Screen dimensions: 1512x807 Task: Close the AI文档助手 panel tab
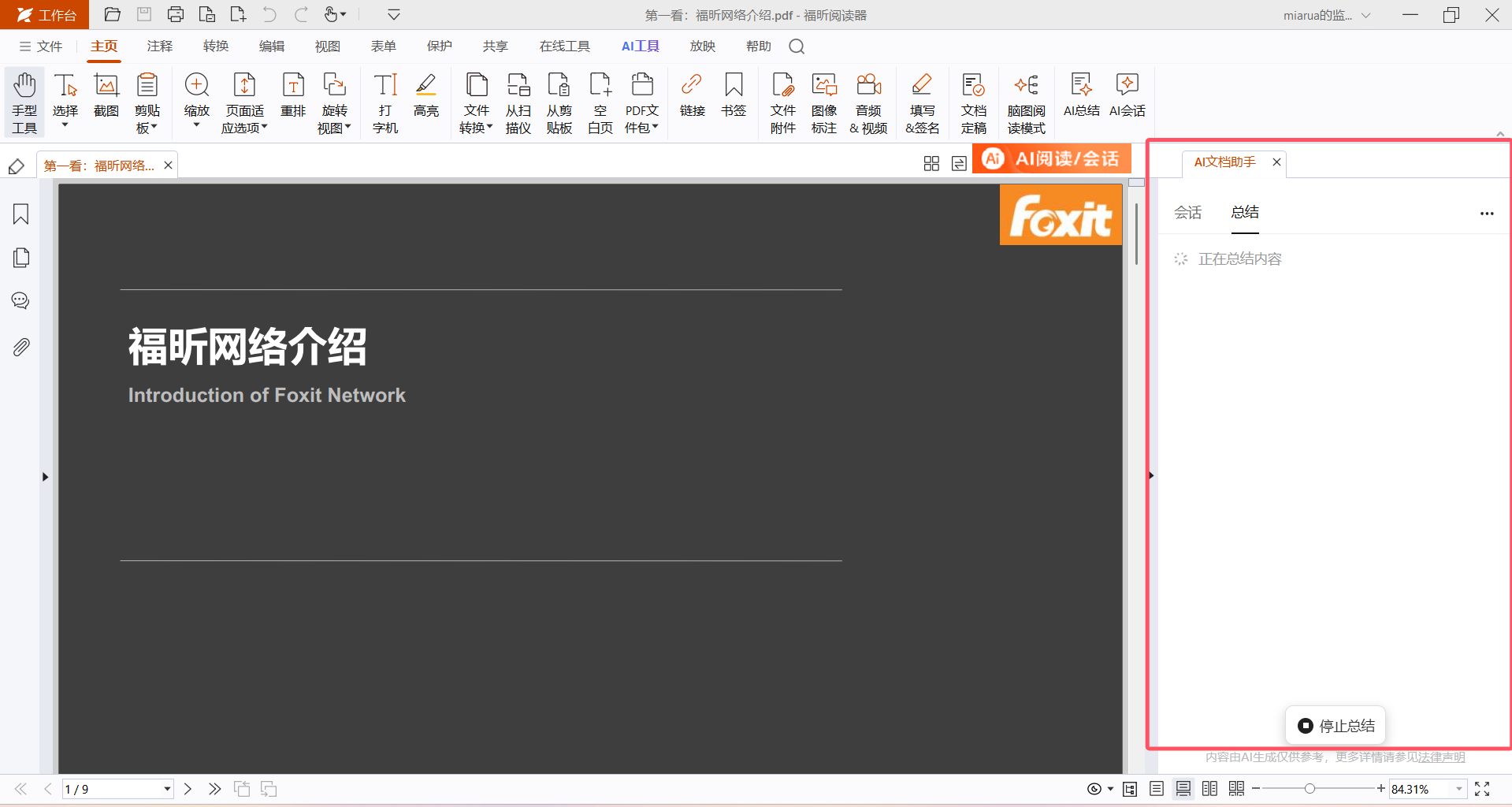click(x=1276, y=162)
